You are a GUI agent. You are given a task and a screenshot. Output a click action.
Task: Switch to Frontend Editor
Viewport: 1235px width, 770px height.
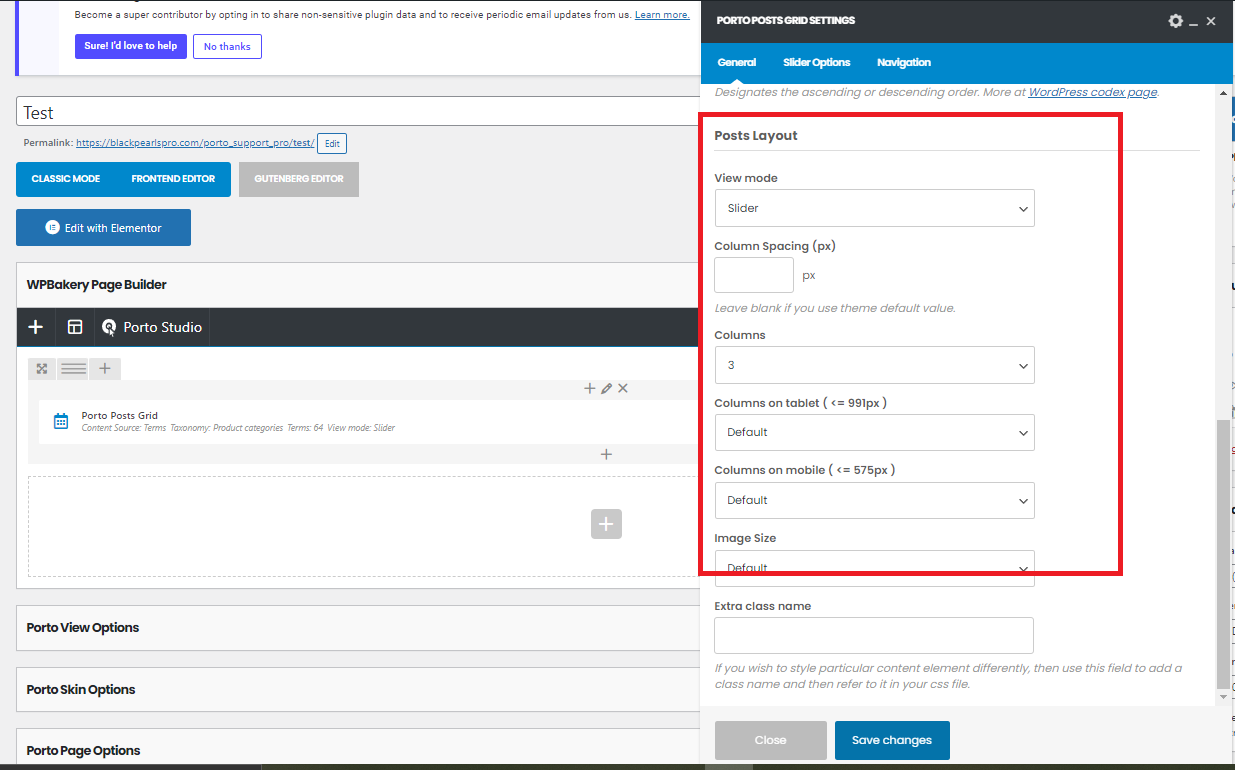point(173,179)
